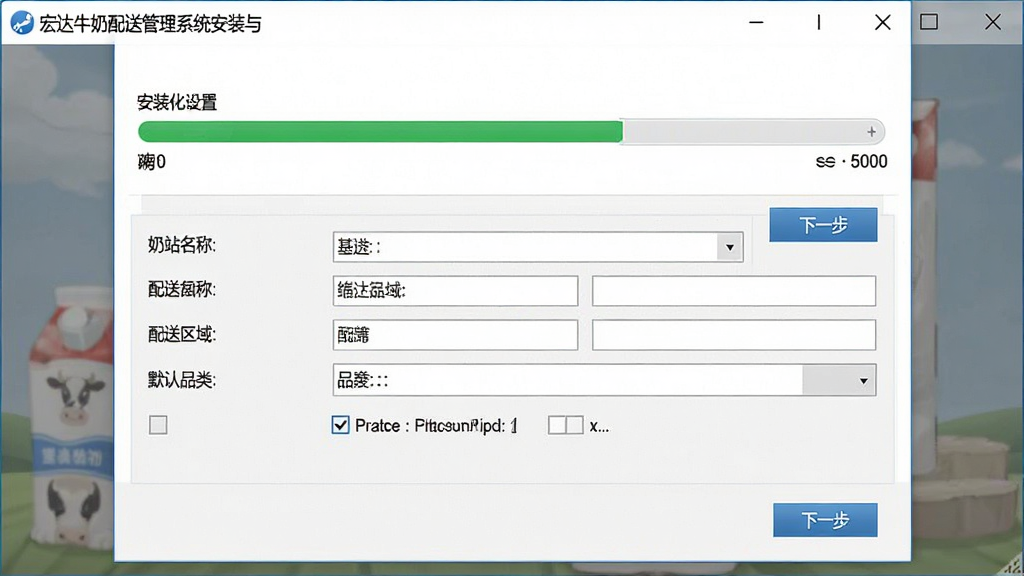Click the vertical bar button in dialog title bar

(x=818, y=22)
